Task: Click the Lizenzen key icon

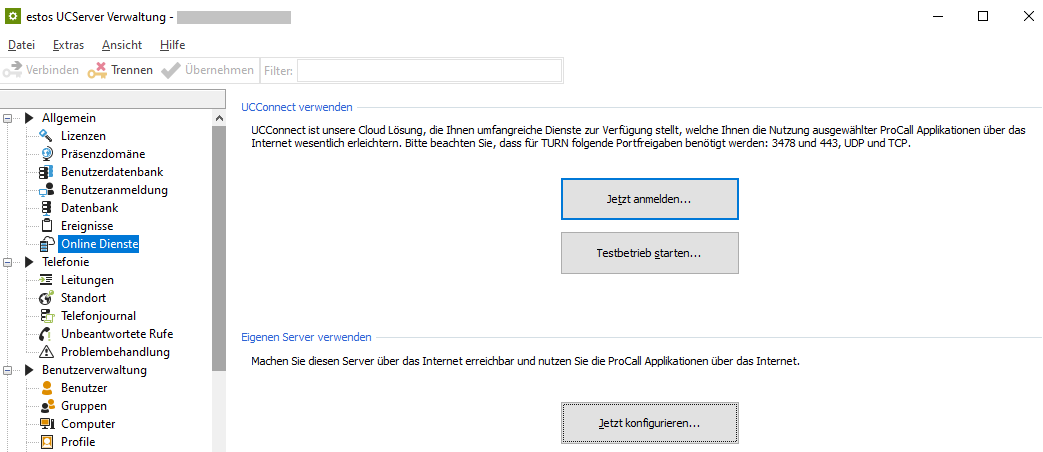Action: 47,136
